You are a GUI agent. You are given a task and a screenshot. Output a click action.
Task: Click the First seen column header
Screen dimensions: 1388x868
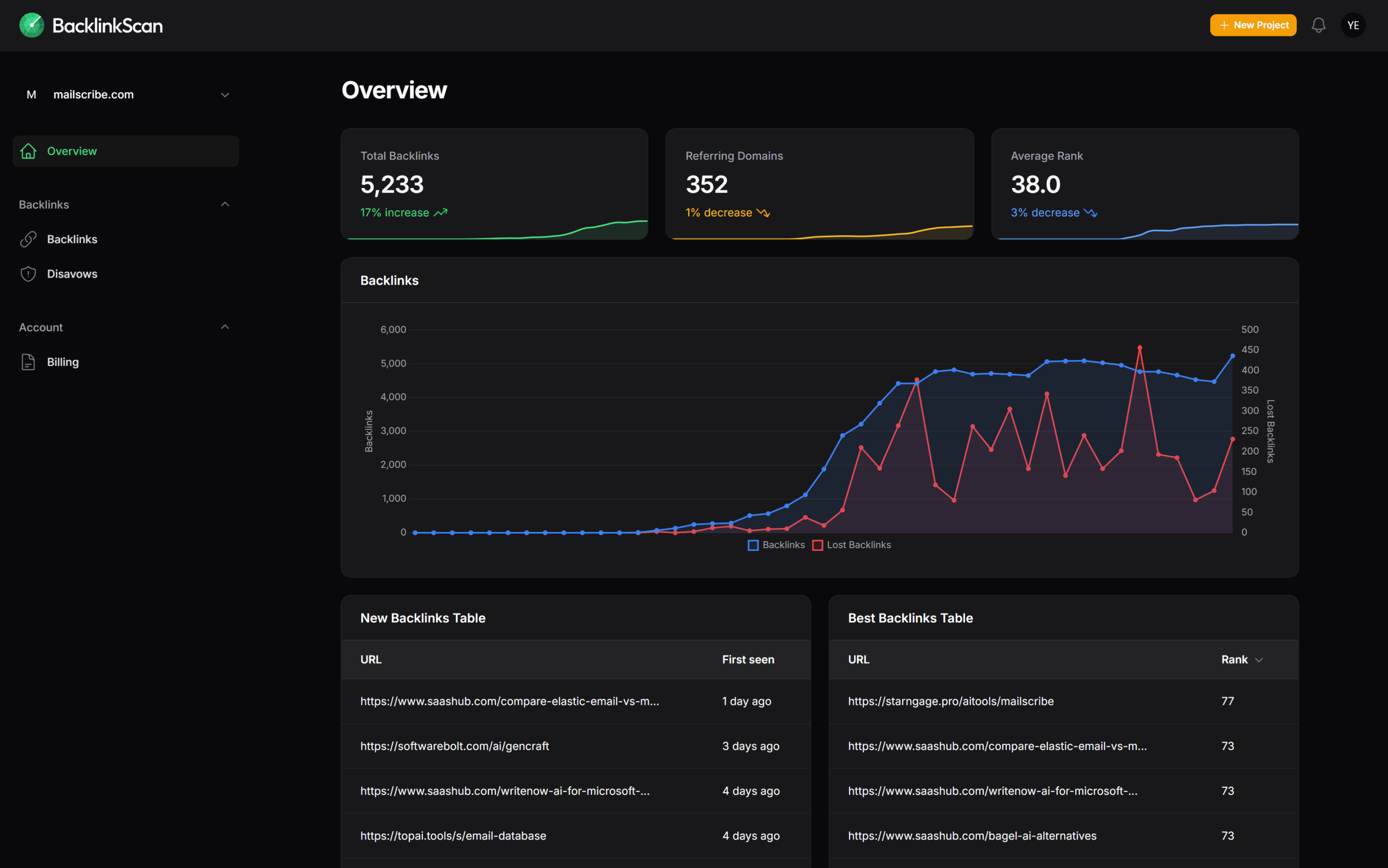(748, 660)
